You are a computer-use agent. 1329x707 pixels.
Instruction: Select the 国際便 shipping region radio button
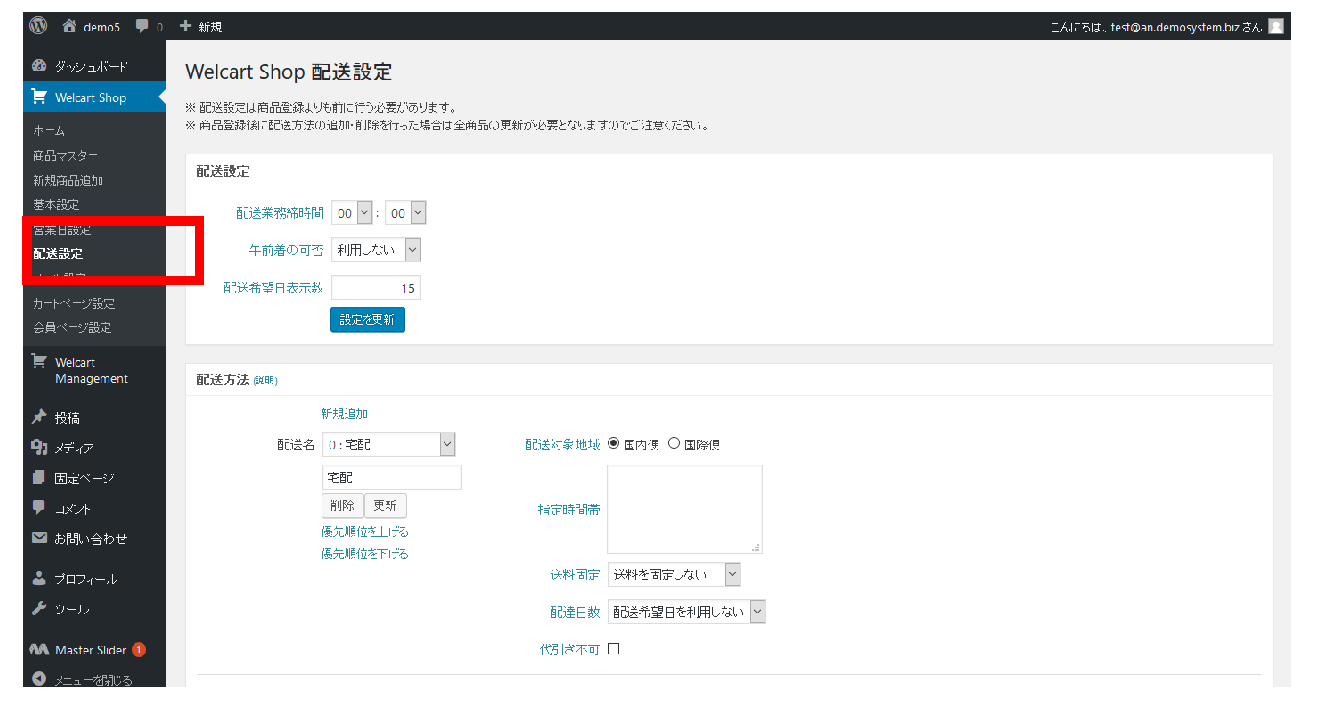[674, 443]
